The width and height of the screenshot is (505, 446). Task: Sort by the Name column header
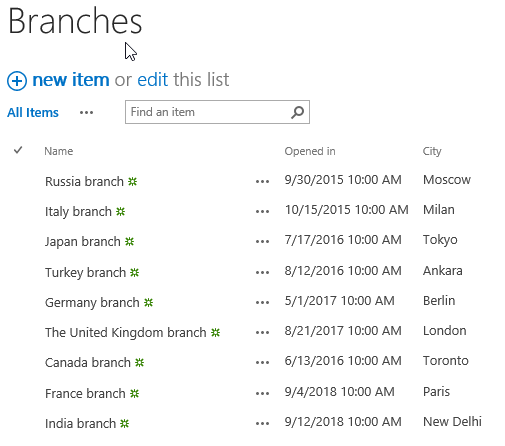click(x=59, y=151)
